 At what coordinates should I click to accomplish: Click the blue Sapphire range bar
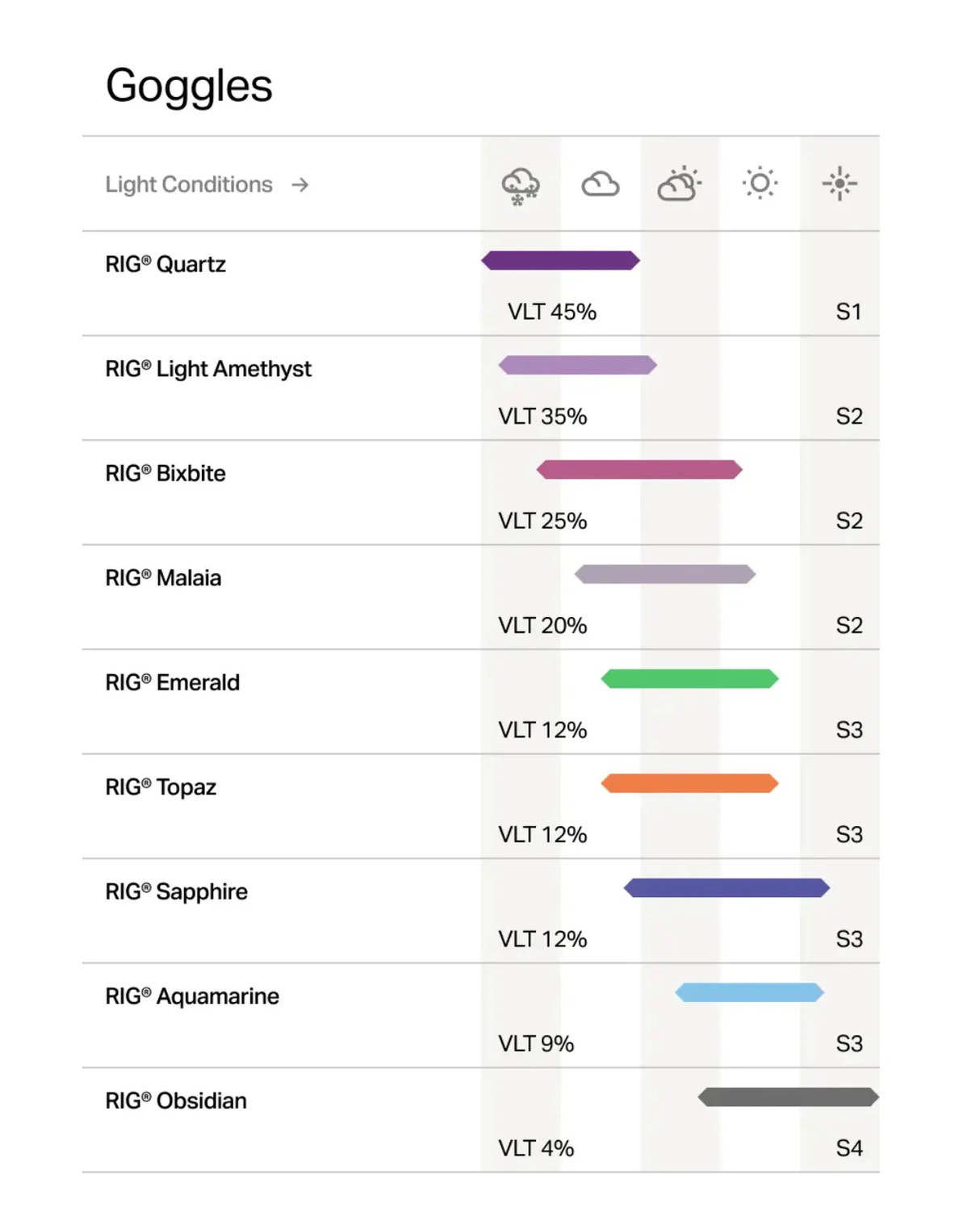coord(727,888)
